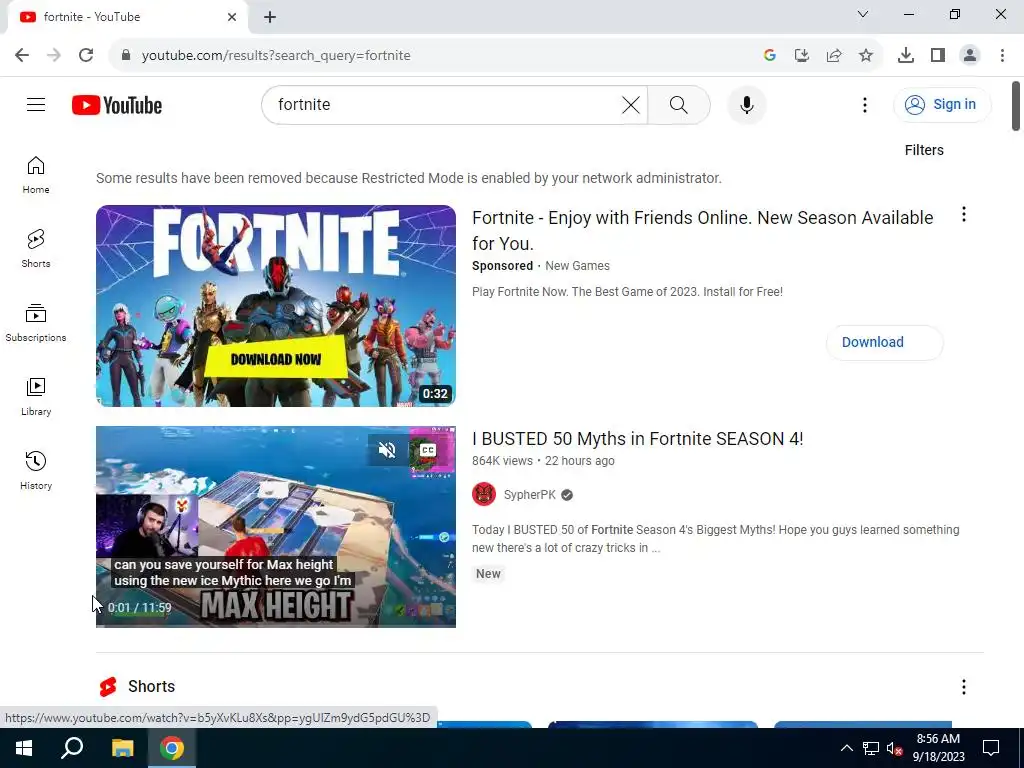The width and height of the screenshot is (1024, 768).
Task: Click the Google icon in address bar
Action: click(769, 55)
